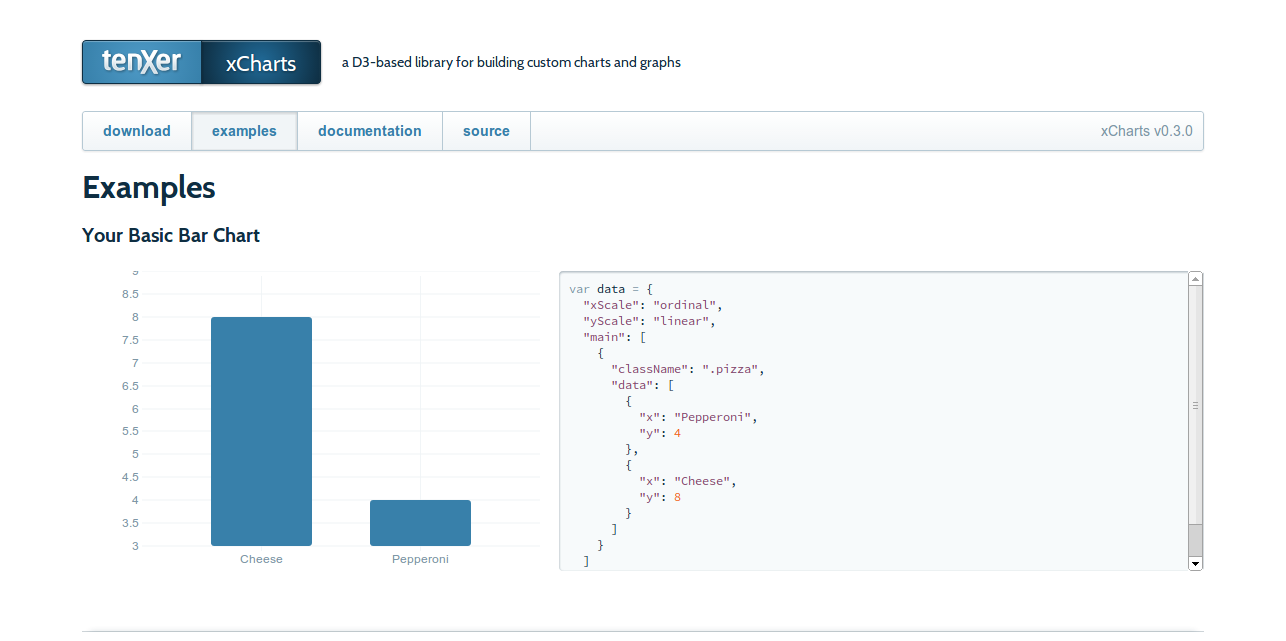The height and width of the screenshot is (641, 1286).
Task: Click the "main": [ code line
Action: (615, 337)
